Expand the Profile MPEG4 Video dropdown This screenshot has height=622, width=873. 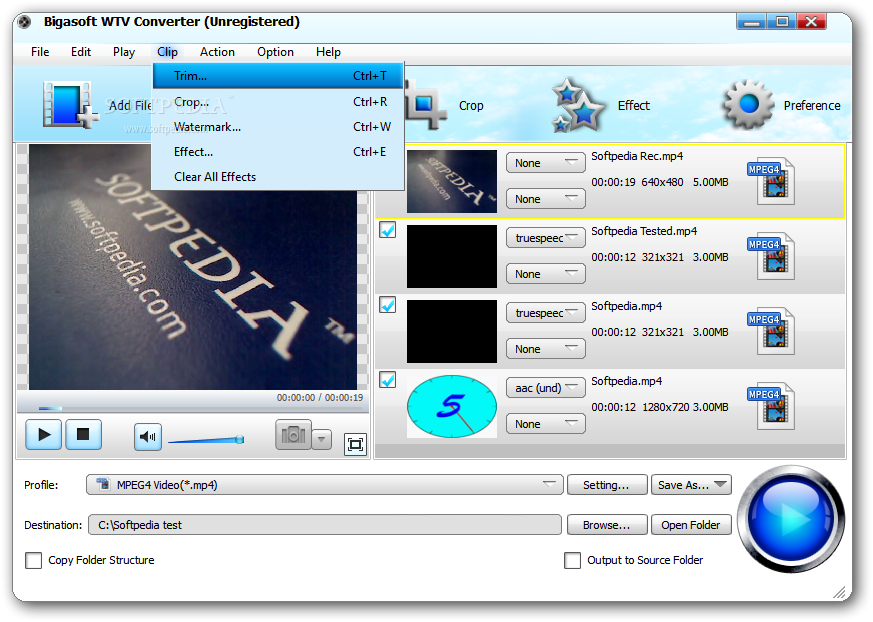point(325,485)
